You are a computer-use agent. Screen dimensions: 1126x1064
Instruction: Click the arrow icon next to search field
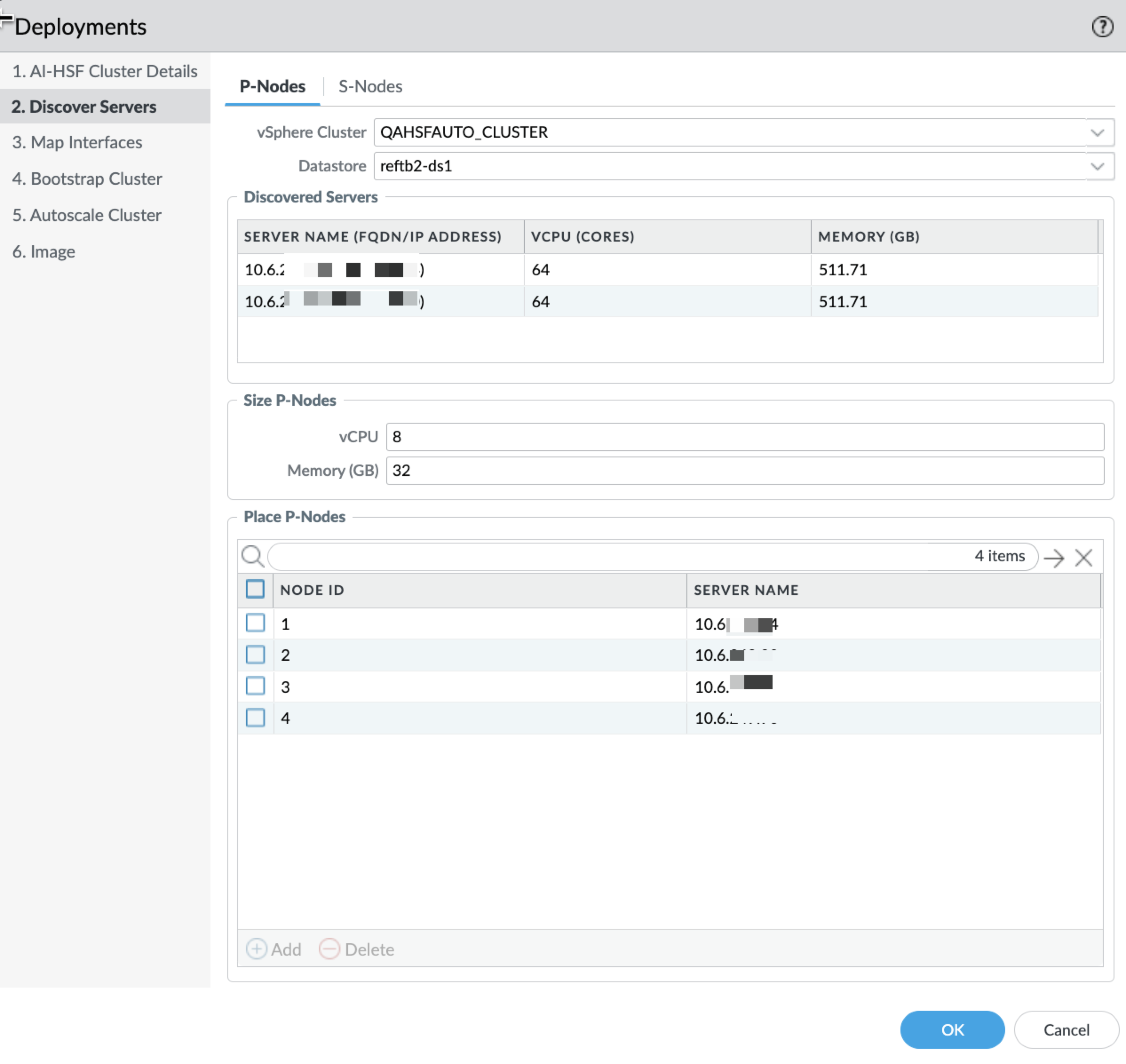(1054, 557)
